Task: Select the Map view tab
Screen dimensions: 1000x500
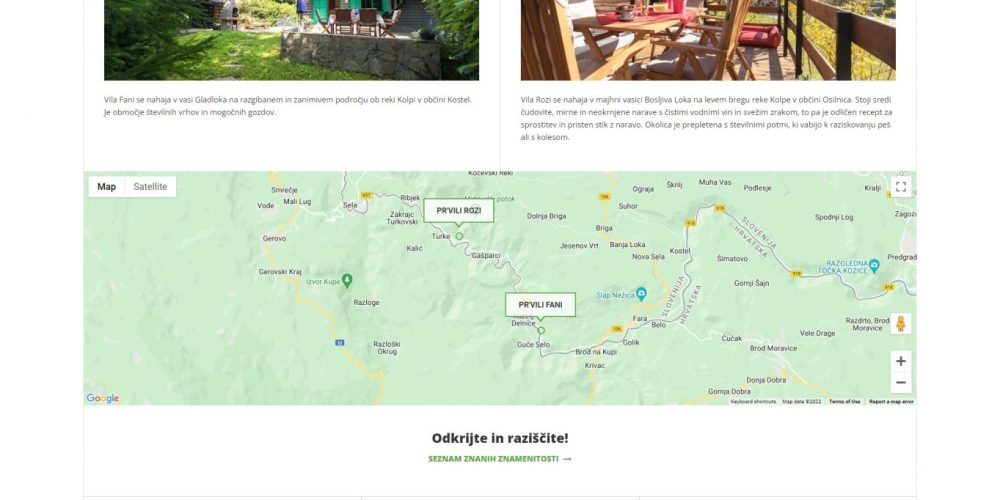Action: pos(107,187)
